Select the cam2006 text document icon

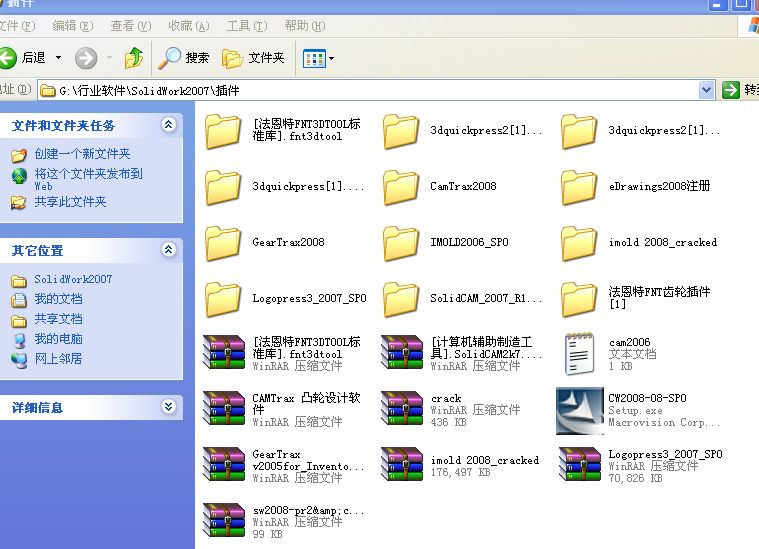579,354
